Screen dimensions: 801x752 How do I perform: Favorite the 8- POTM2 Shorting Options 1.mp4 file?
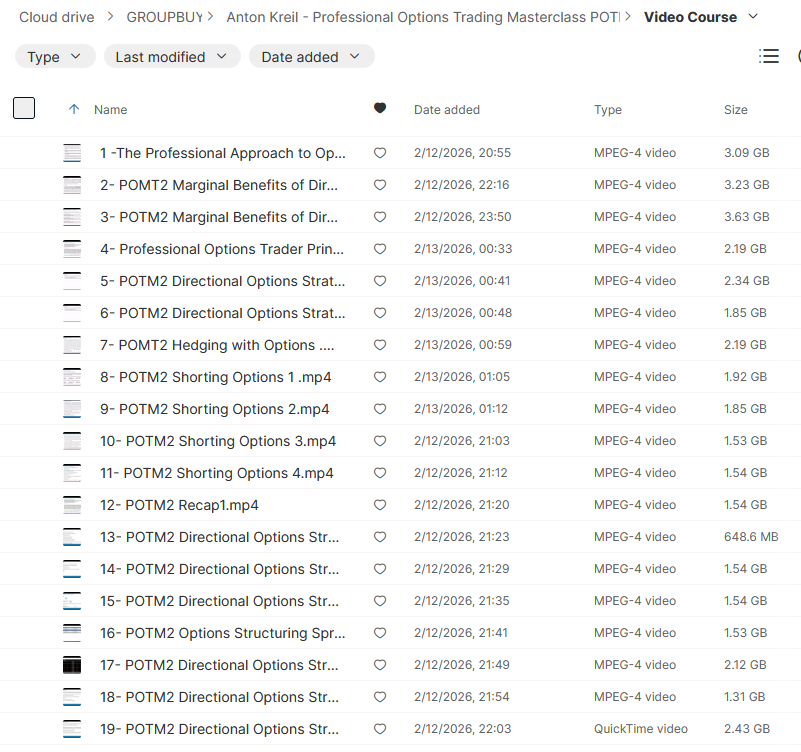click(380, 377)
